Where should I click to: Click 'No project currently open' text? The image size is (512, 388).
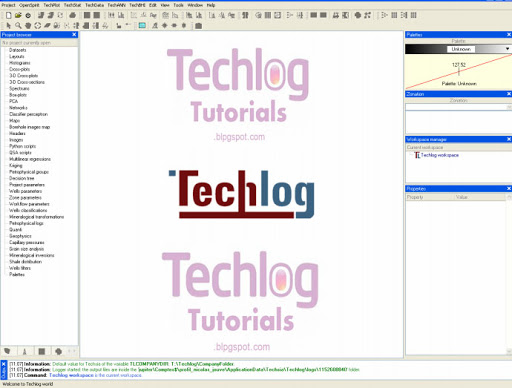(x=26, y=43)
